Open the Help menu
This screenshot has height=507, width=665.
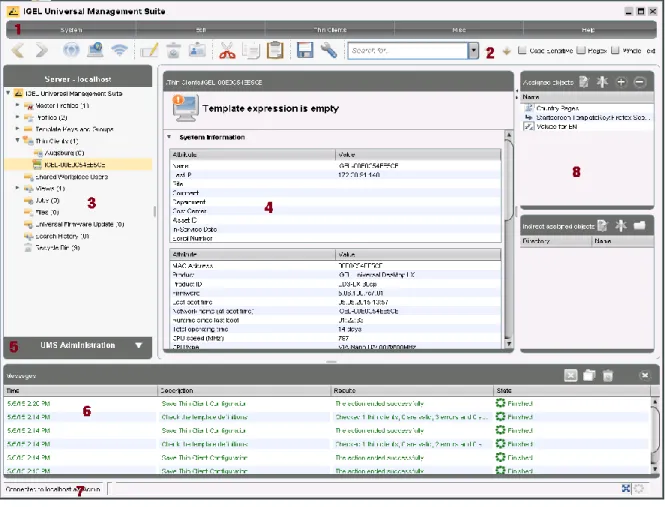pos(588,30)
